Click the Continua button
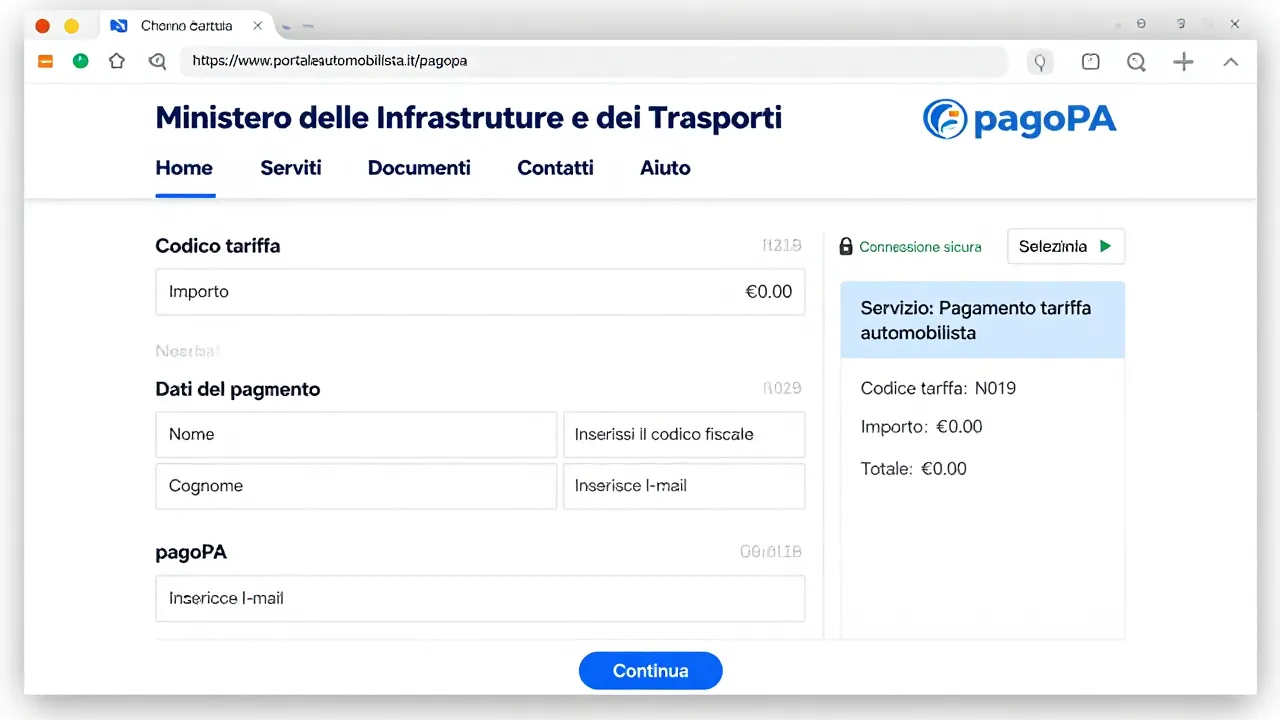The width and height of the screenshot is (1280, 720). coord(650,671)
